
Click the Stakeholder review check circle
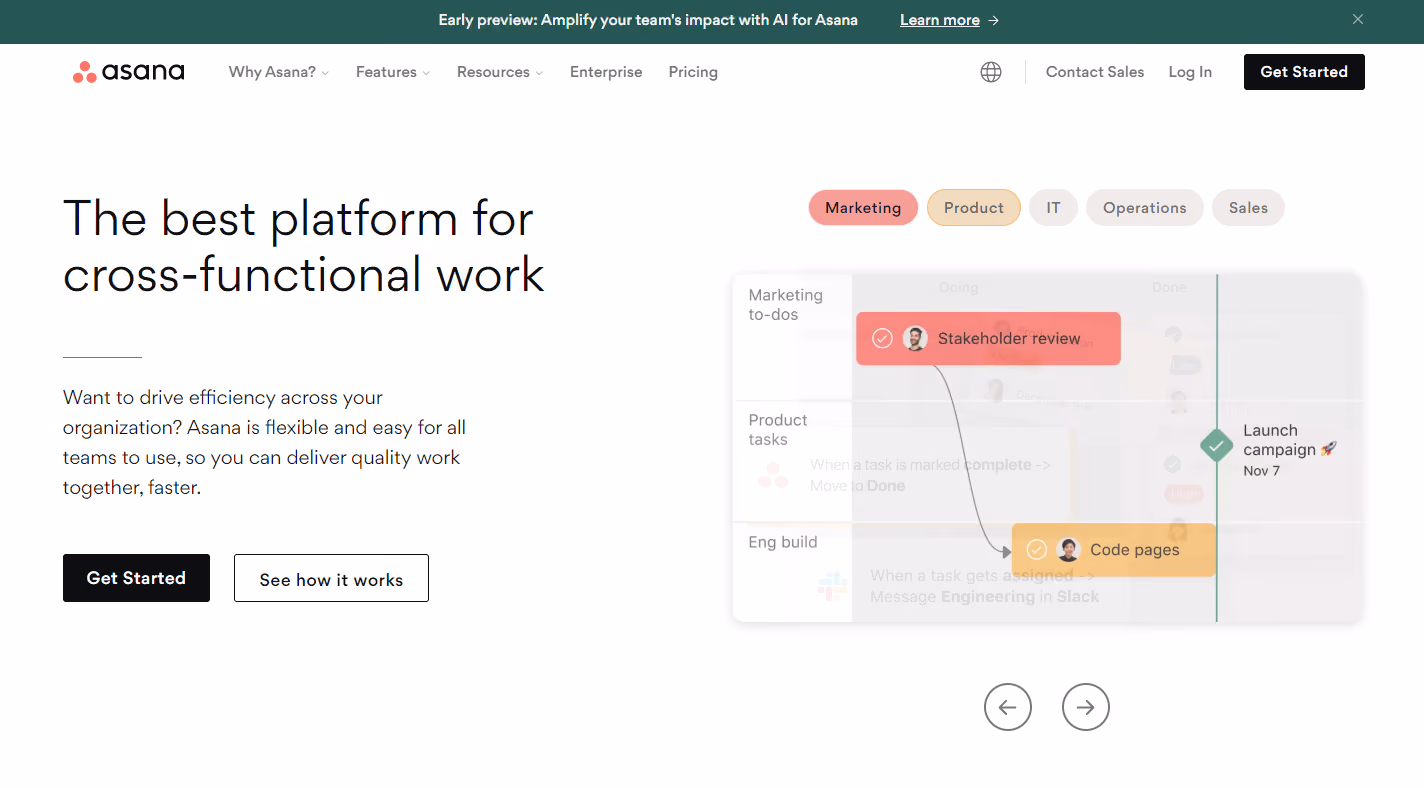882,338
